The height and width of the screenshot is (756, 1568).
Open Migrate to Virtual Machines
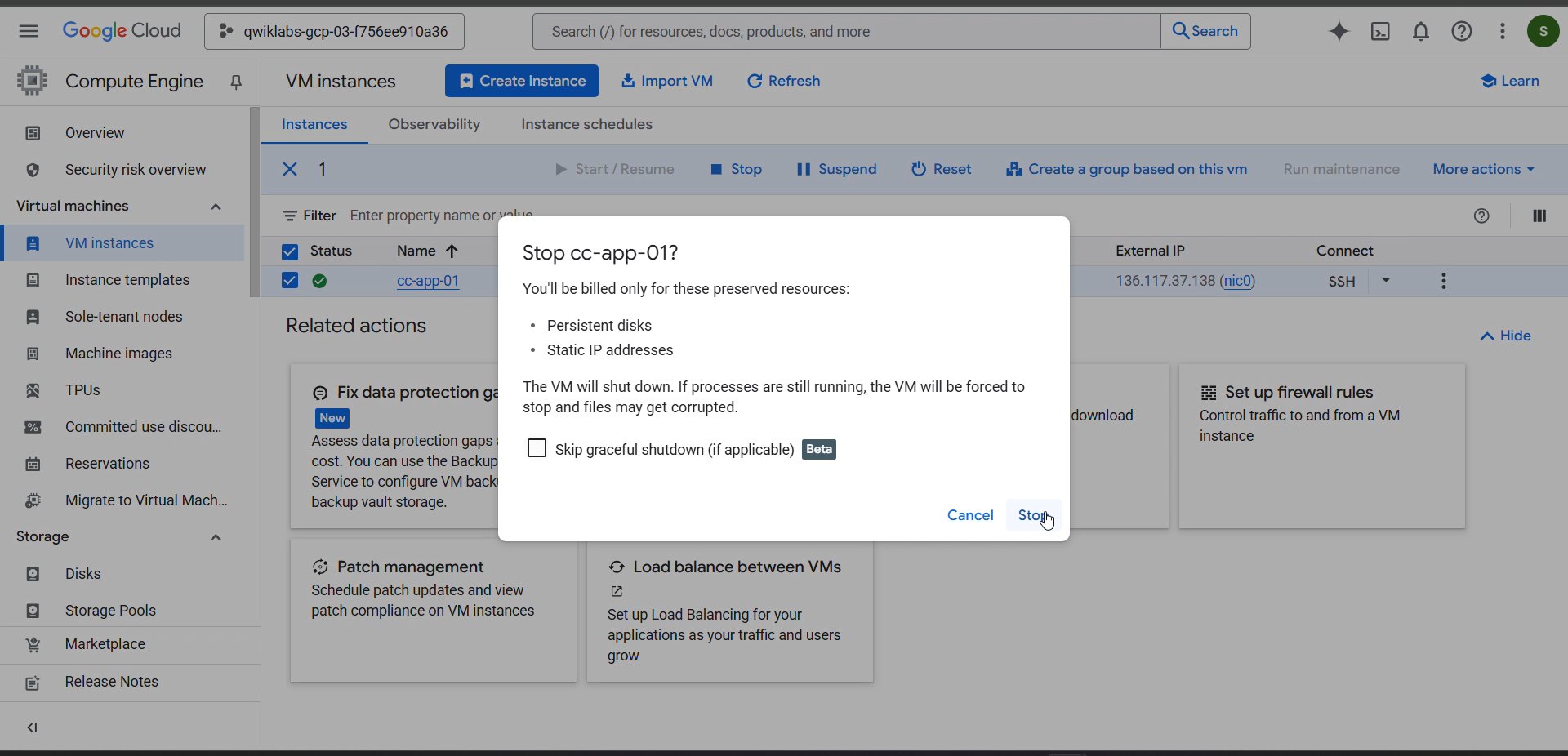click(122, 500)
